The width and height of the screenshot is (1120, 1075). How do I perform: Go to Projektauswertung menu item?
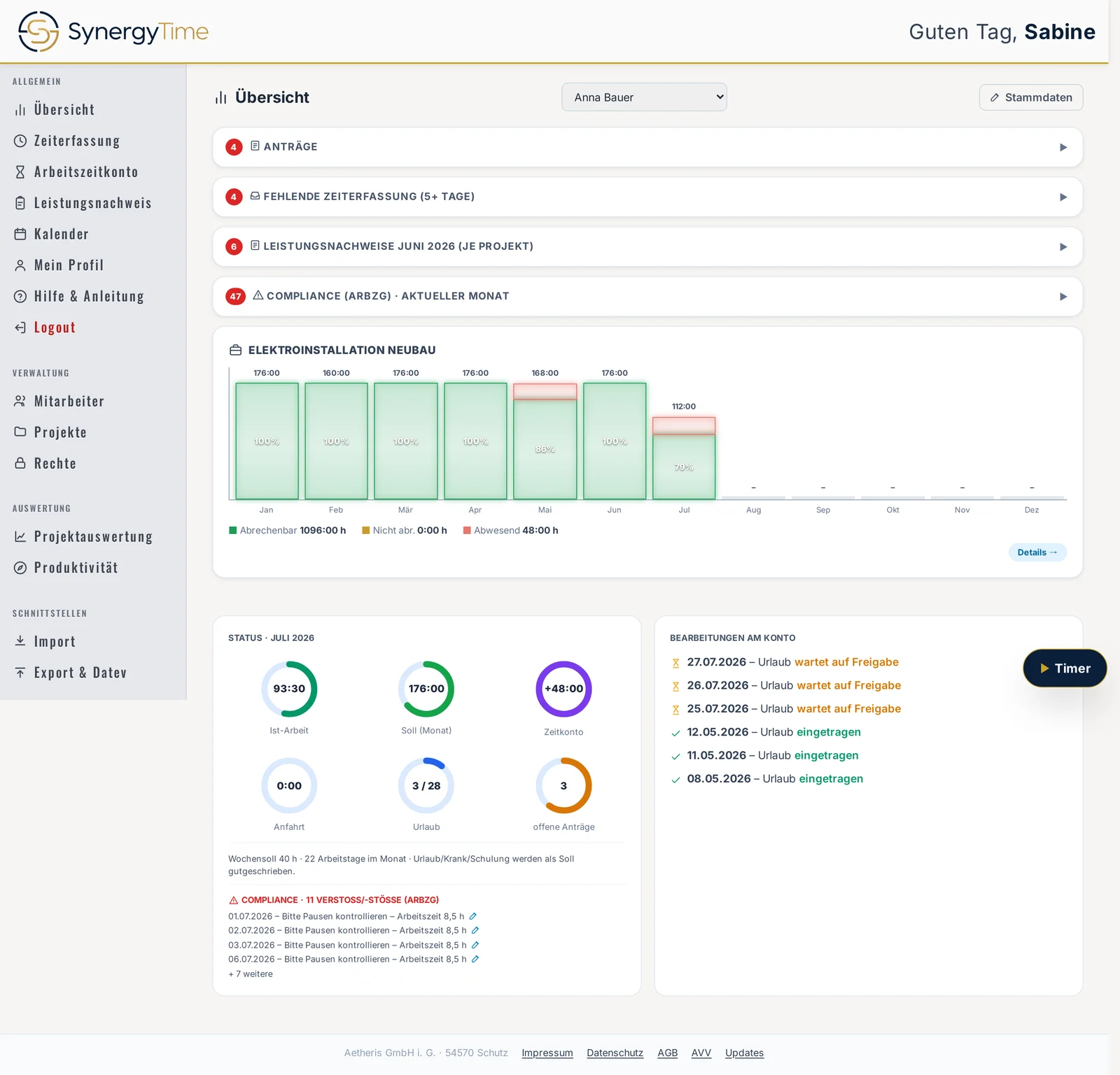pyautogui.click(x=93, y=537)
